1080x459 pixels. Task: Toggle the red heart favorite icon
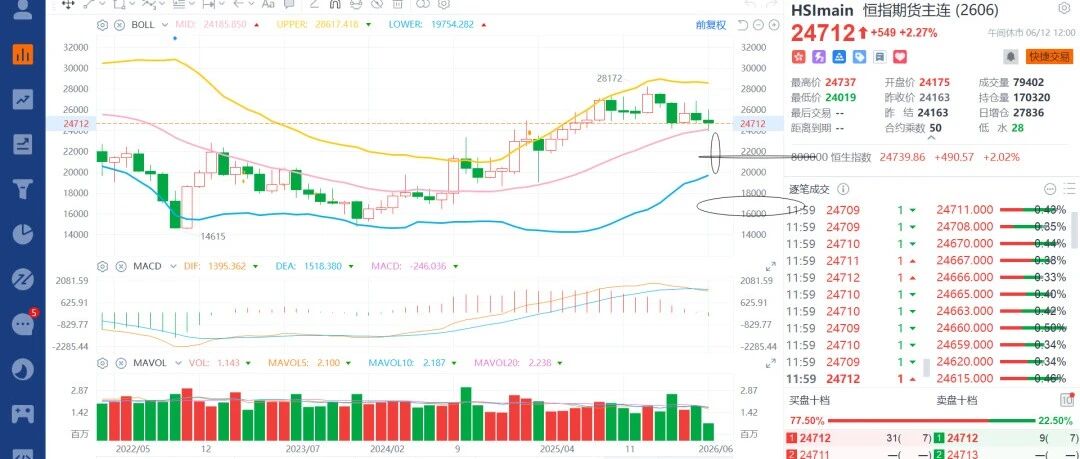point(900,57)
